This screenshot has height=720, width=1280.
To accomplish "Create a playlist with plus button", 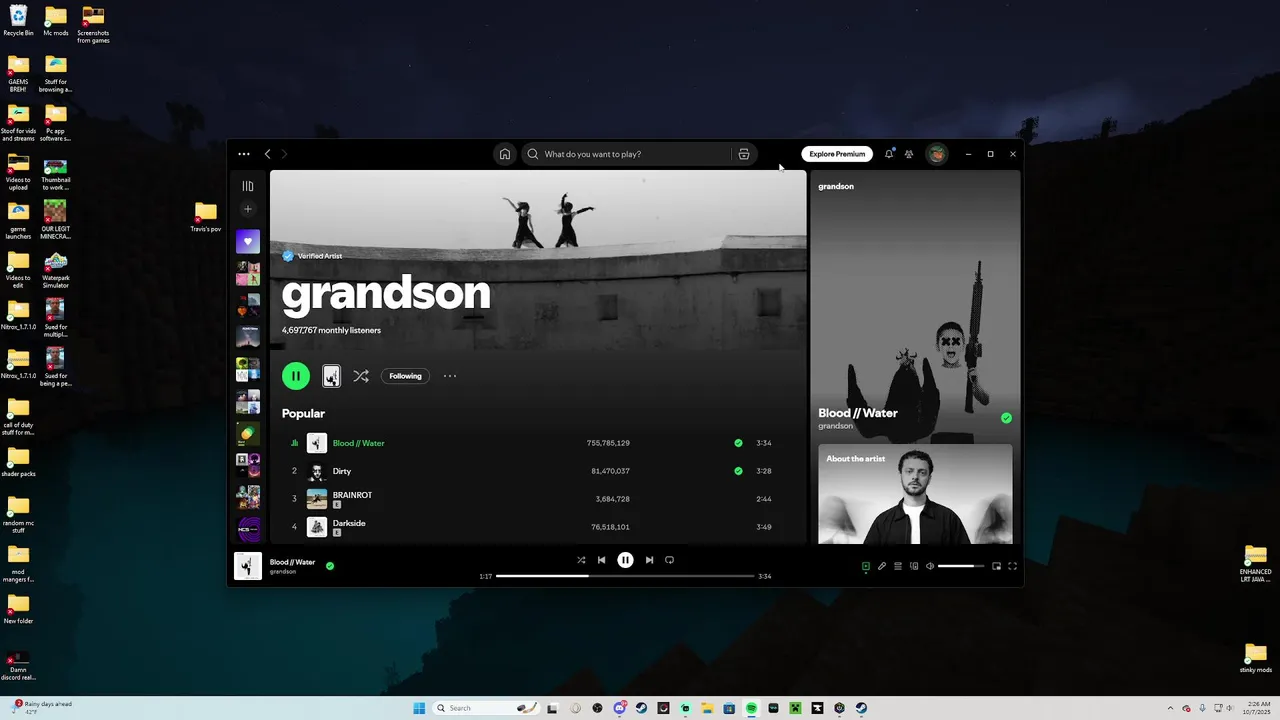I will (248, 209).
